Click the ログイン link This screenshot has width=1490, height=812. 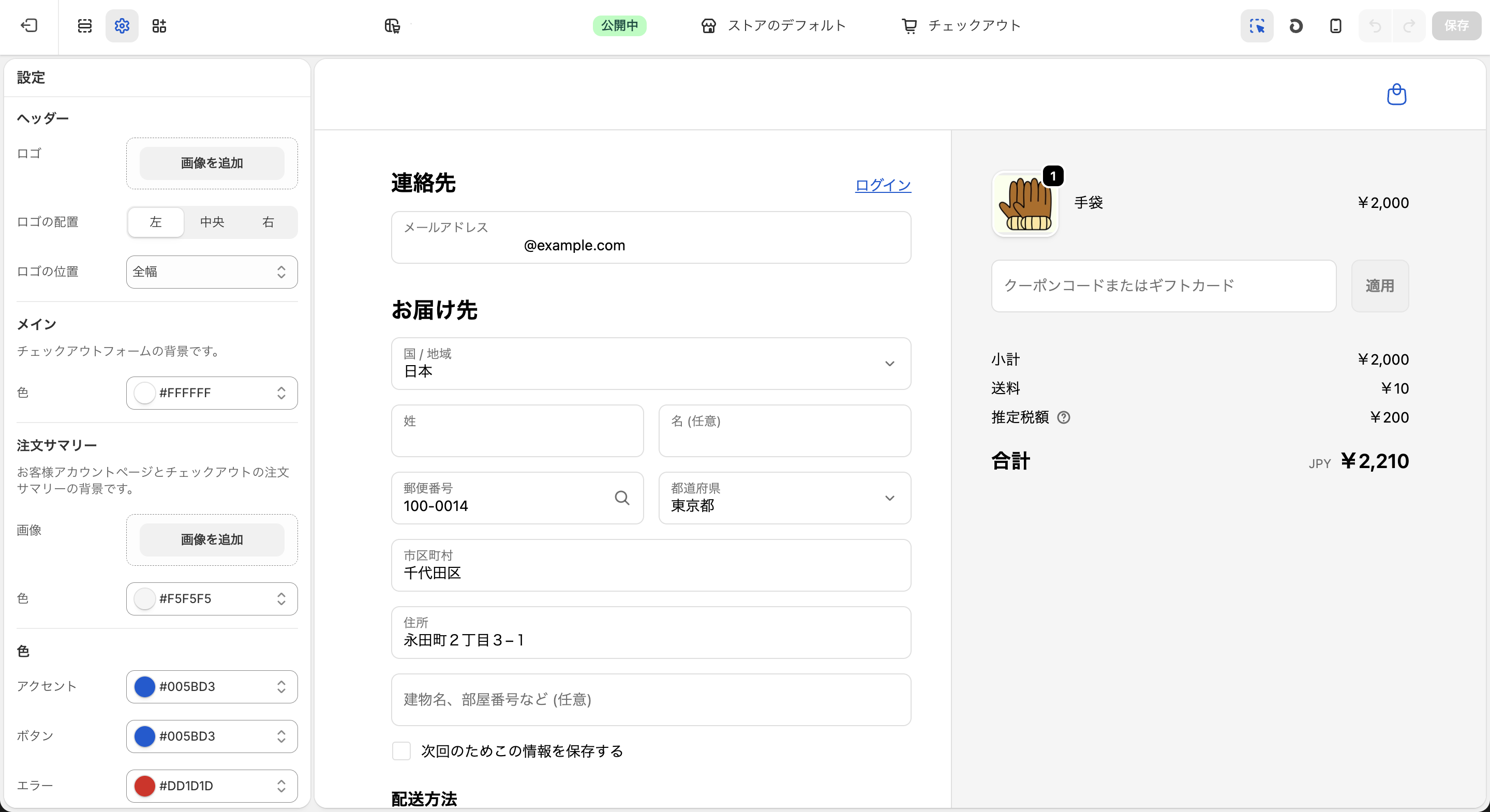882,185
